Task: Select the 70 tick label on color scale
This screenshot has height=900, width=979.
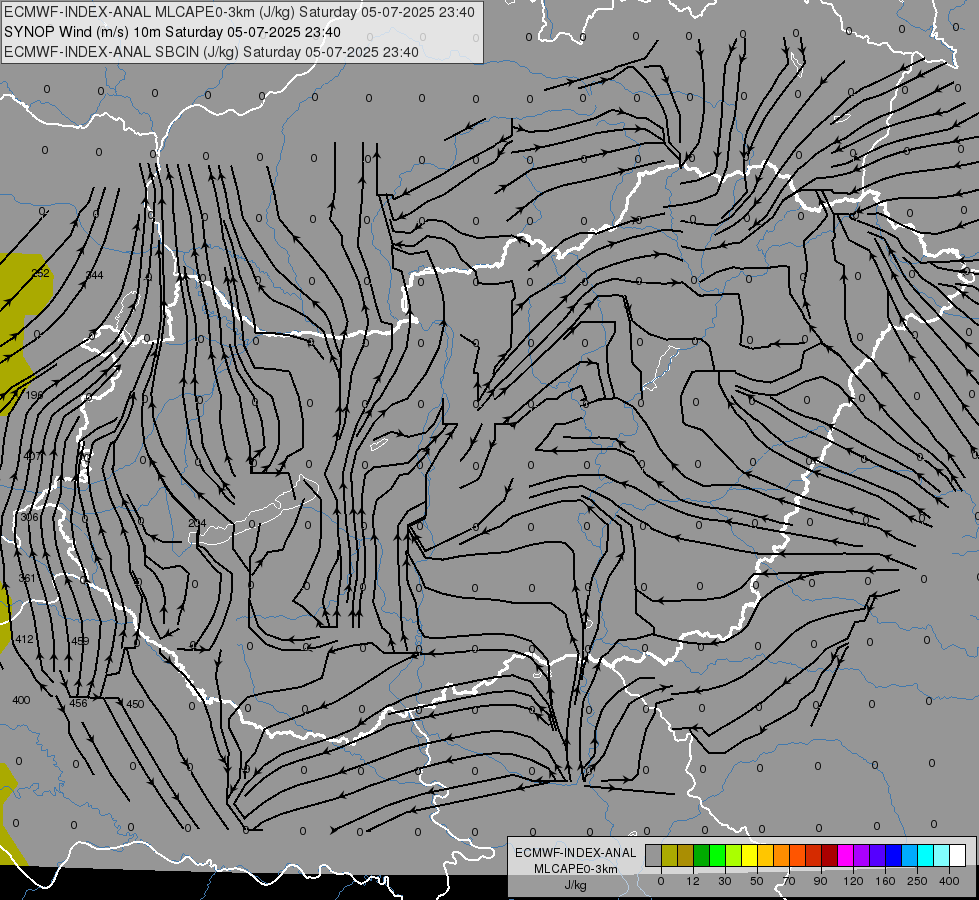Action: point(789,881)
